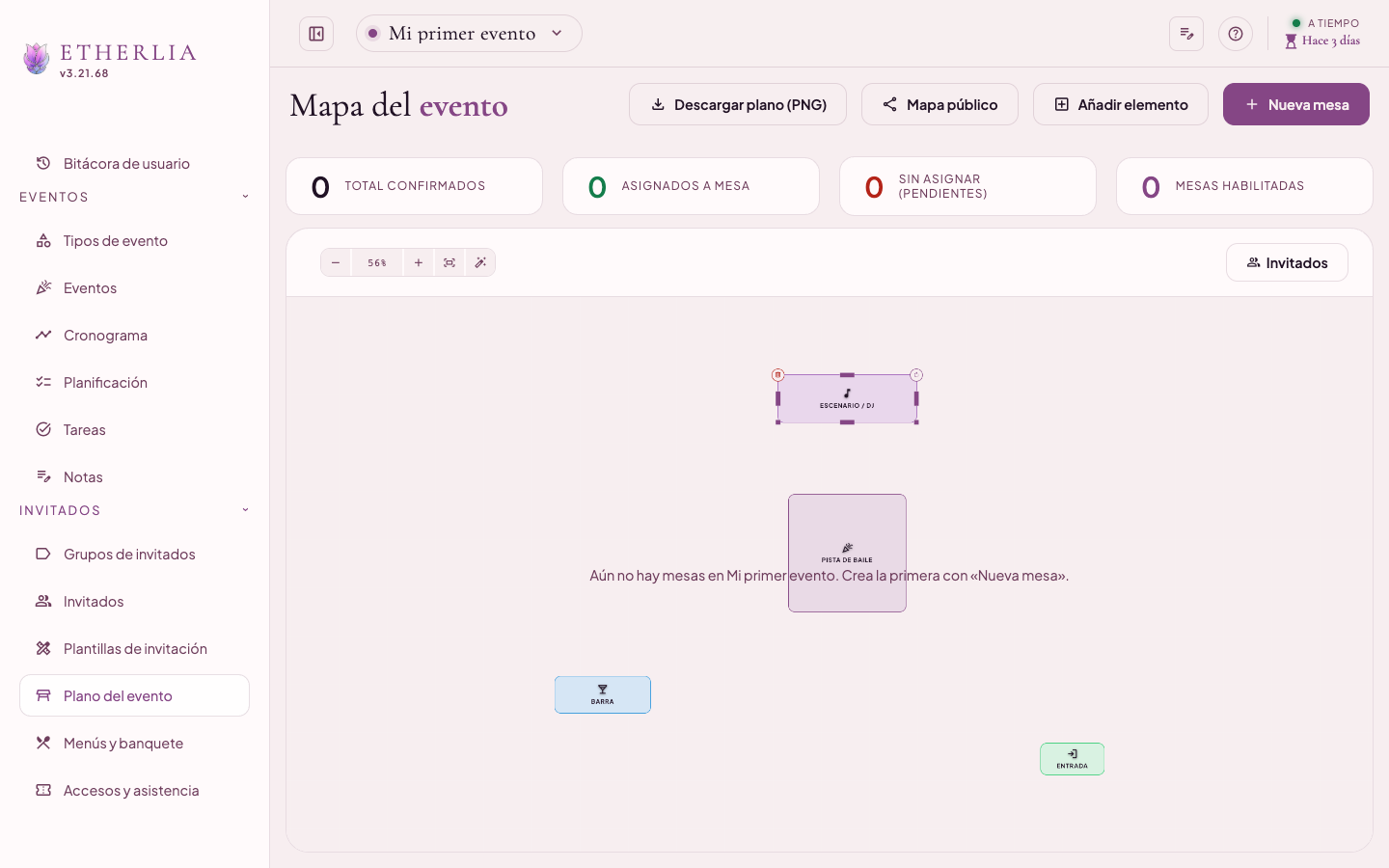Collapse the EVENTOS sidebar section
The width and height of the screenshot is (1389, 868).
coord(134,197)
